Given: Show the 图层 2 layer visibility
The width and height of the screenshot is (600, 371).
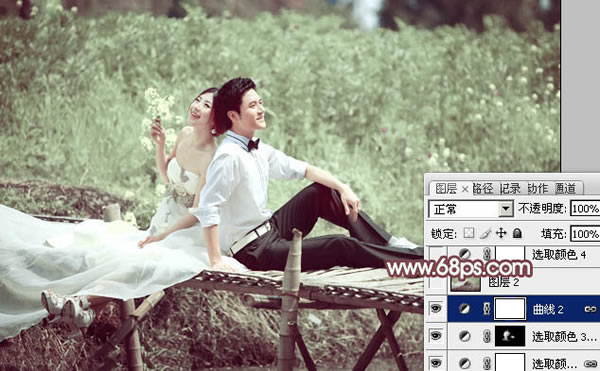Looking at the screenshot, I should pyautogui.click(x=436, y=282).
